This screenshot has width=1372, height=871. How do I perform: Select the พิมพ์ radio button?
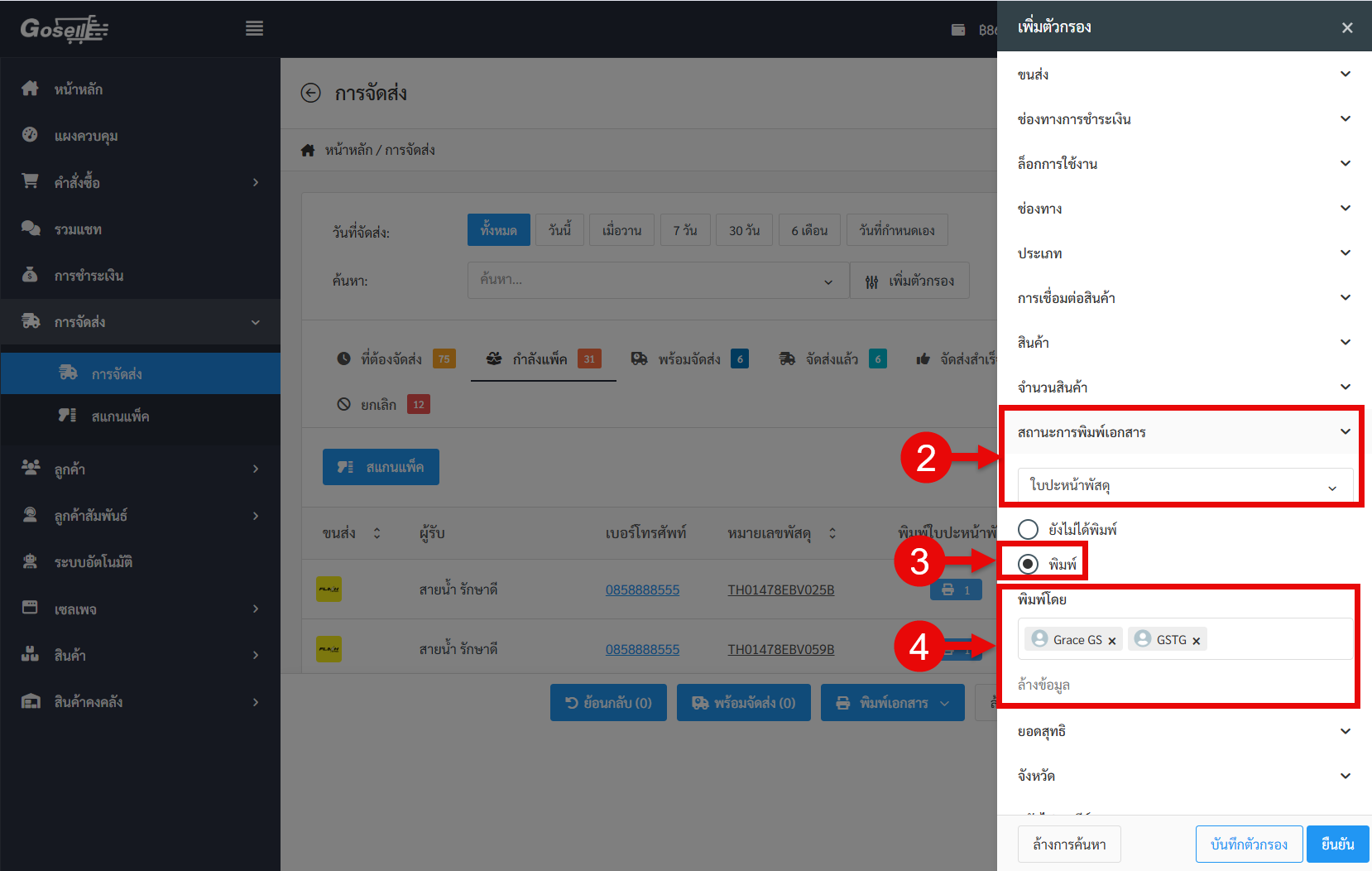[1028, 564]
